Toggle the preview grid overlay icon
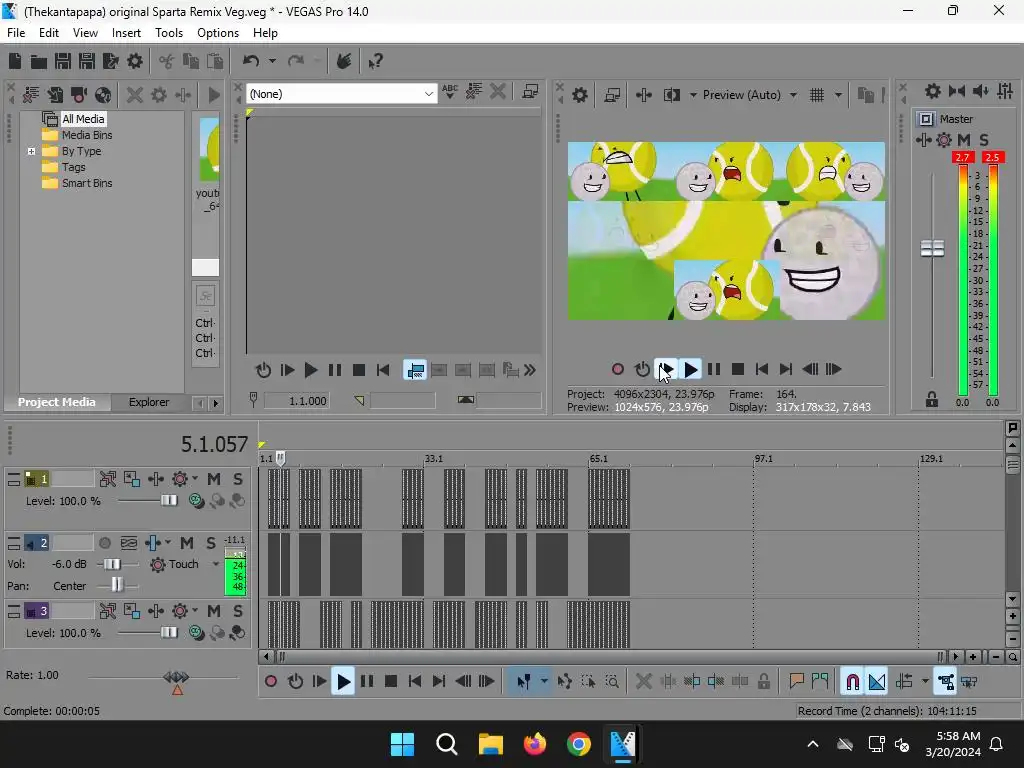The height and width of the screenshot is (768, 1024). tap(817, 95)
